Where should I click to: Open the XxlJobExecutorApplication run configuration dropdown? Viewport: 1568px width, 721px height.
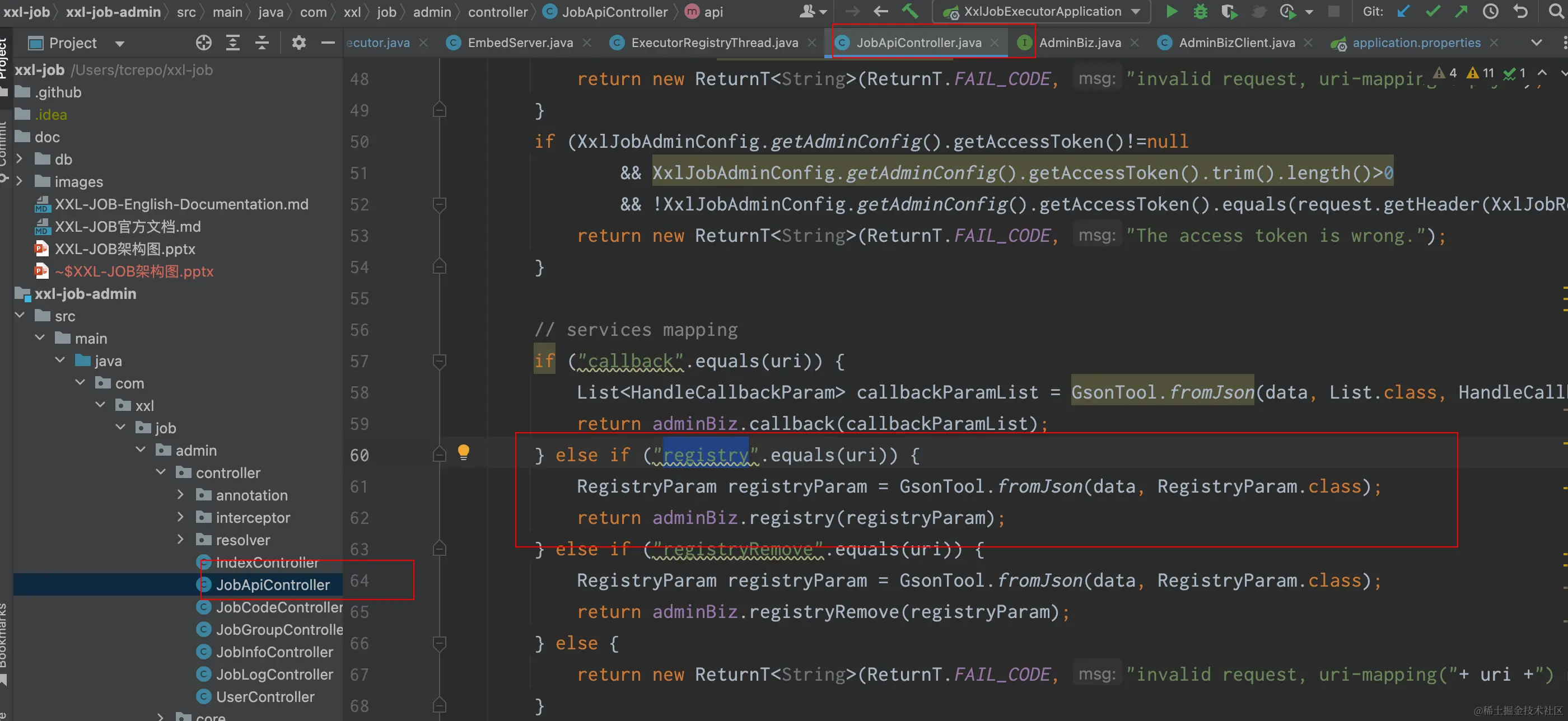pyautogui.click(x=1136, y=12)
